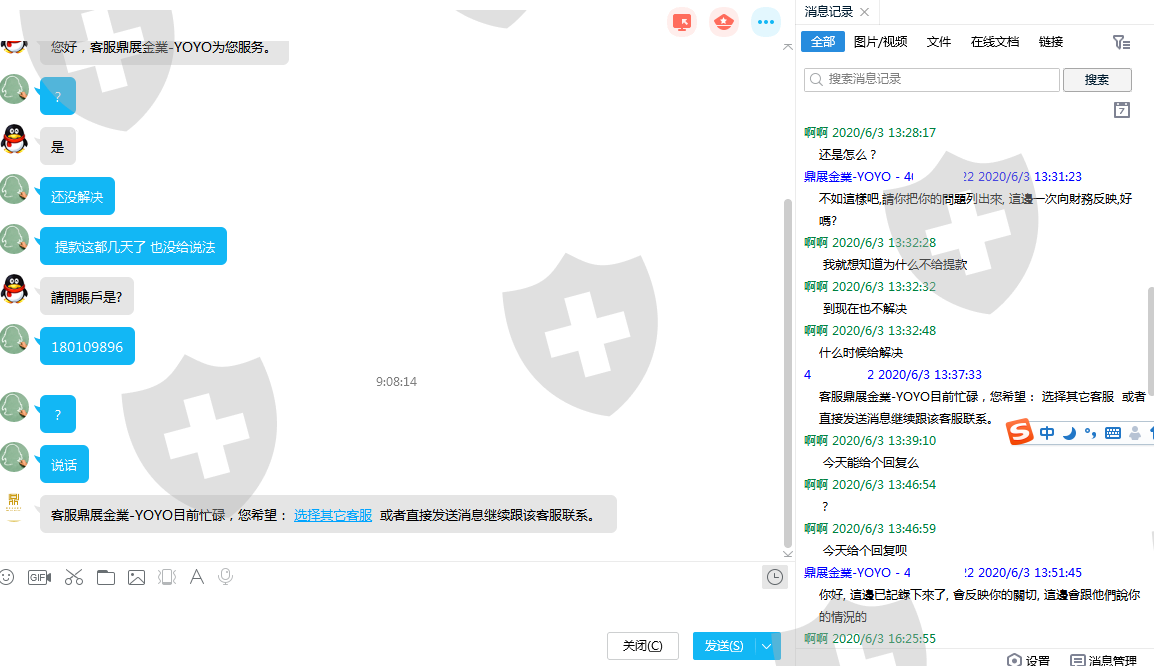Screen dimensions: 1154x666
Task: Open the emoji picker in chat toolbar
Action: [x=8, y=577]
